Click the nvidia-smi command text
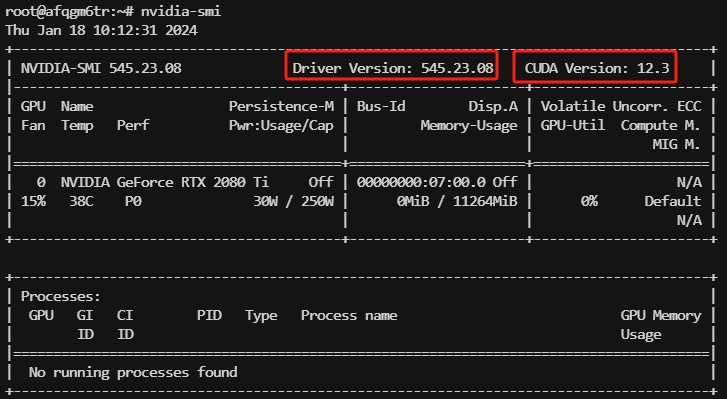Image resolution: width=727 pixels, height=399 pixels. (181, 11)
